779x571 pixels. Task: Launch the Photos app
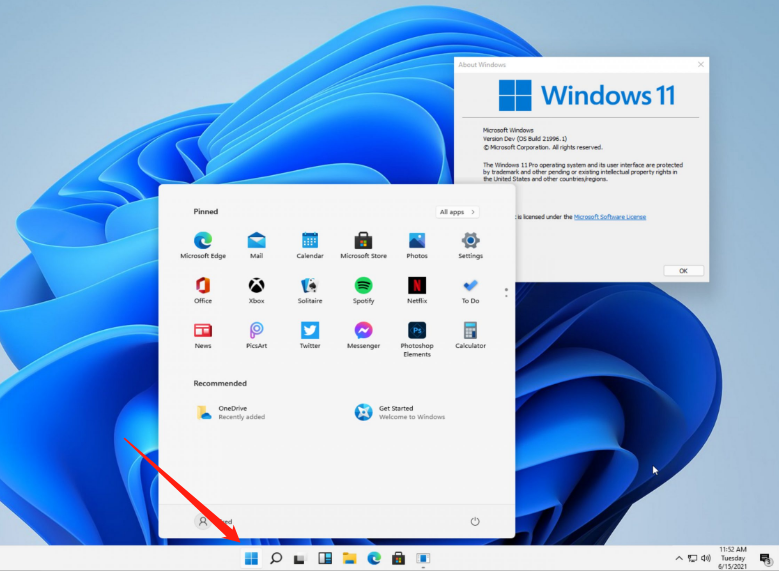[x=417, y=245]
